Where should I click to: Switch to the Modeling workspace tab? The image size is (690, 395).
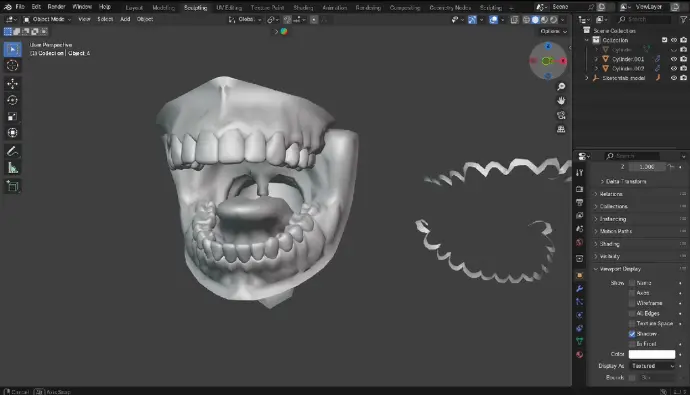[163, 7]
